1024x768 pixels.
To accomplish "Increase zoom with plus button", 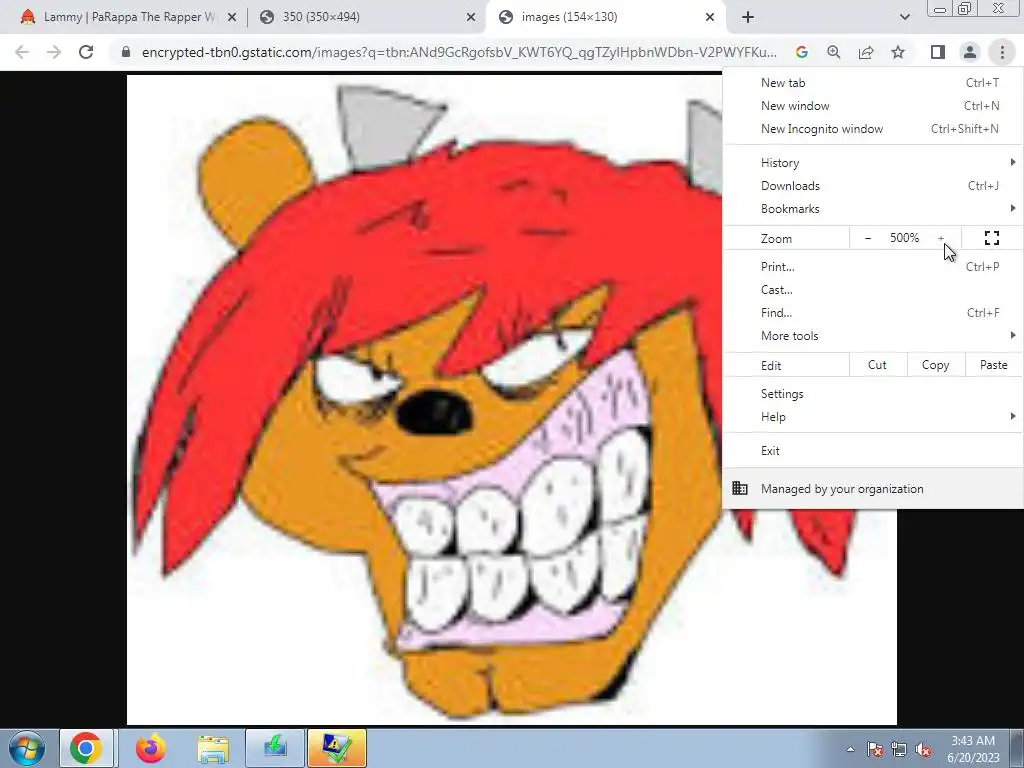I will tap(941, 238).
